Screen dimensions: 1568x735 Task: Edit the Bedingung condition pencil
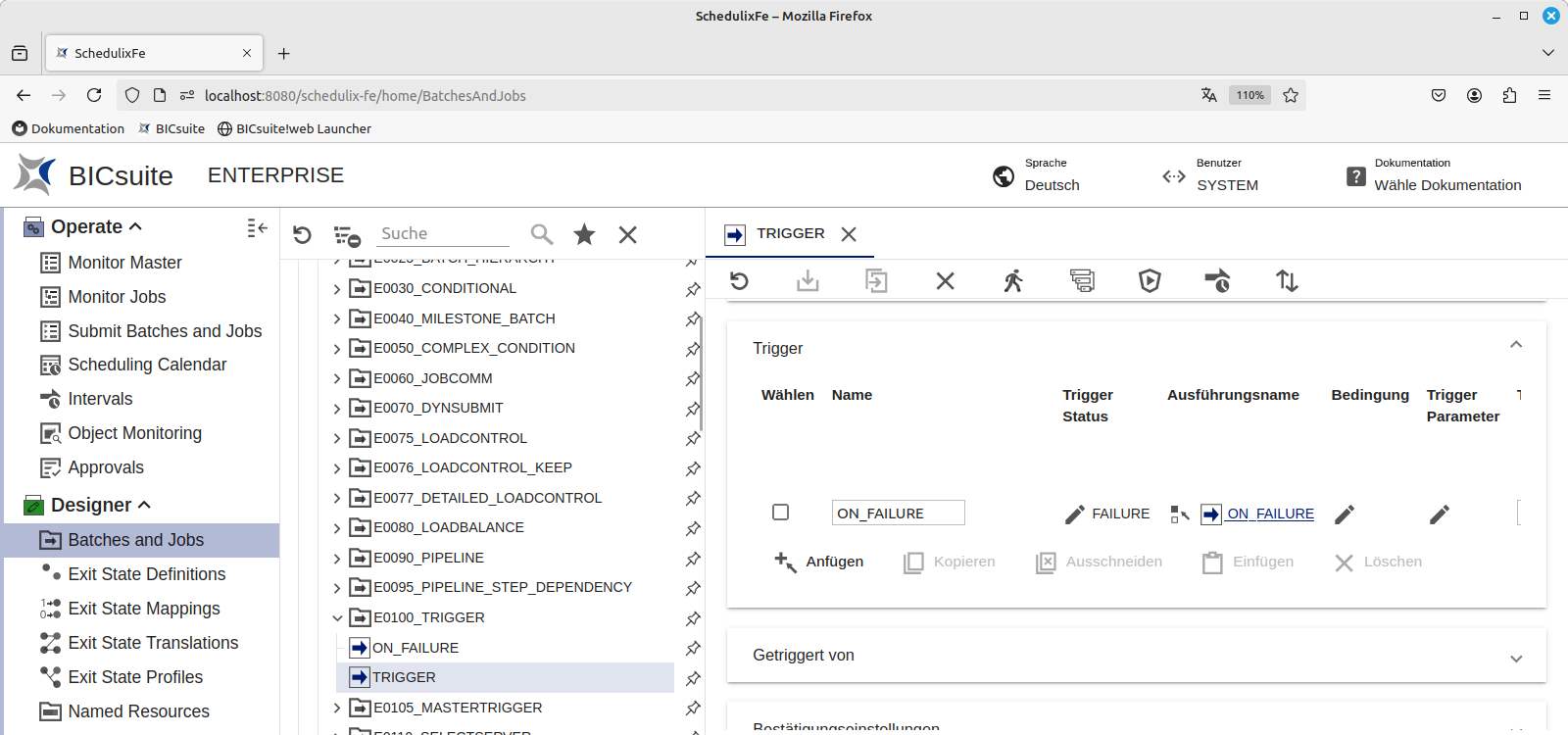click(x=1345, y=514)
